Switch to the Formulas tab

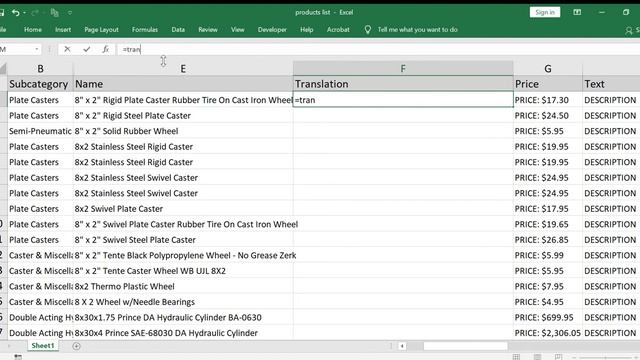(x=144, y=29)
